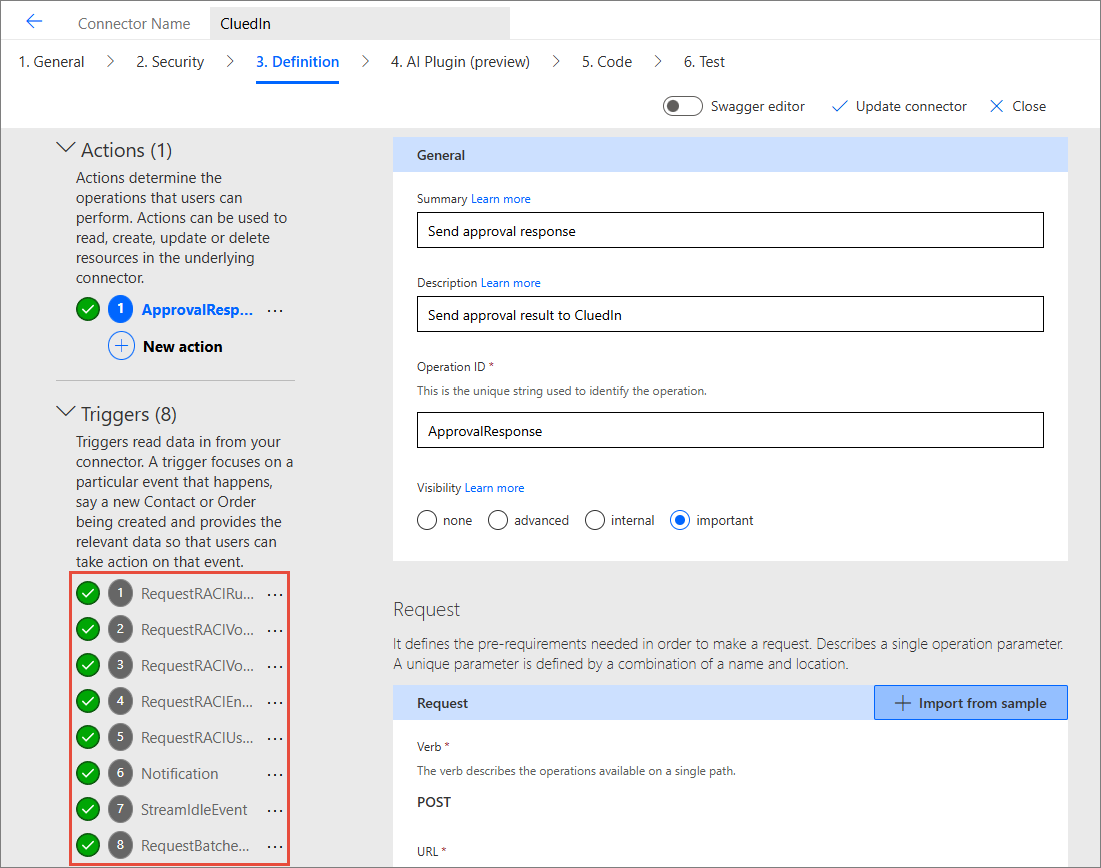Viewport: 1101px width, 868px height.
Task: Click the Description input field
Action: click(x=730, y=314)
